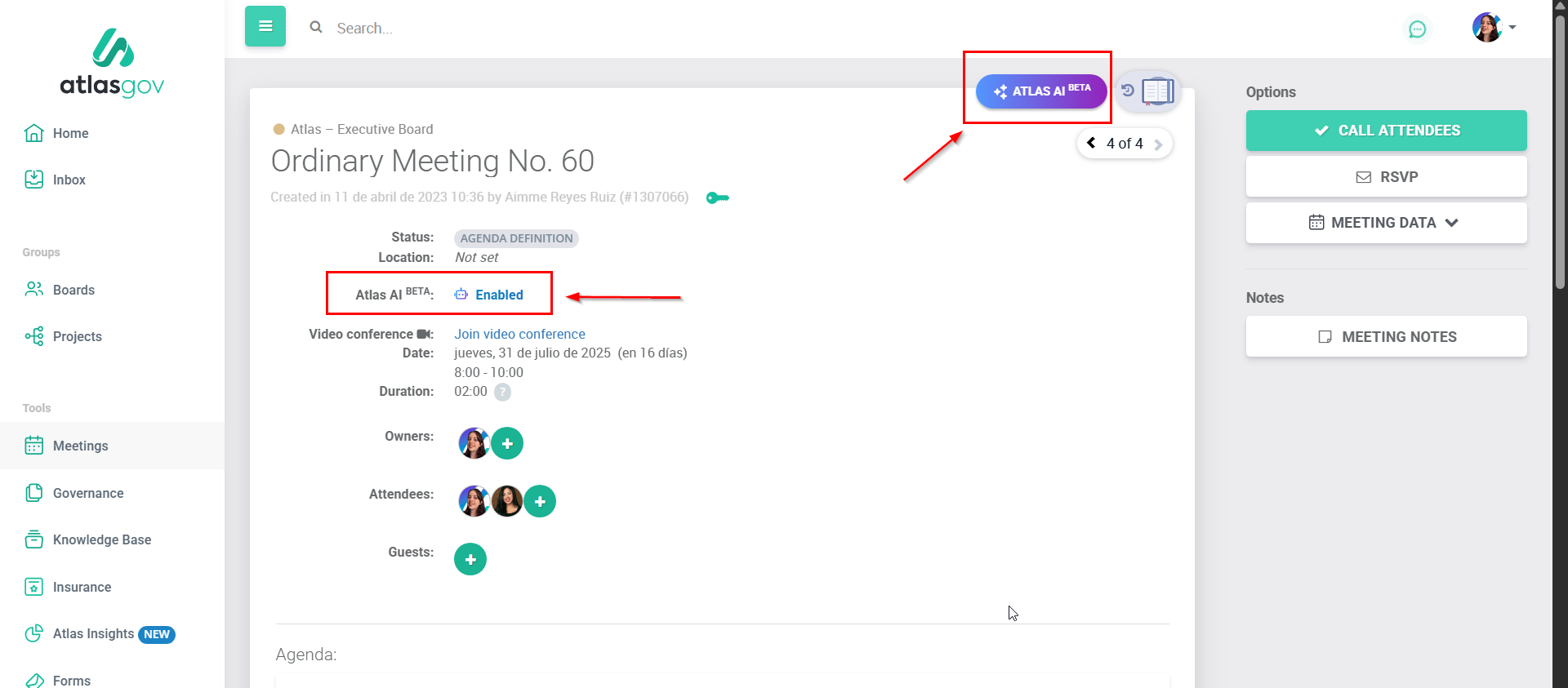
Task: Show the duration help tooltip icon
Action: [503, 392]
